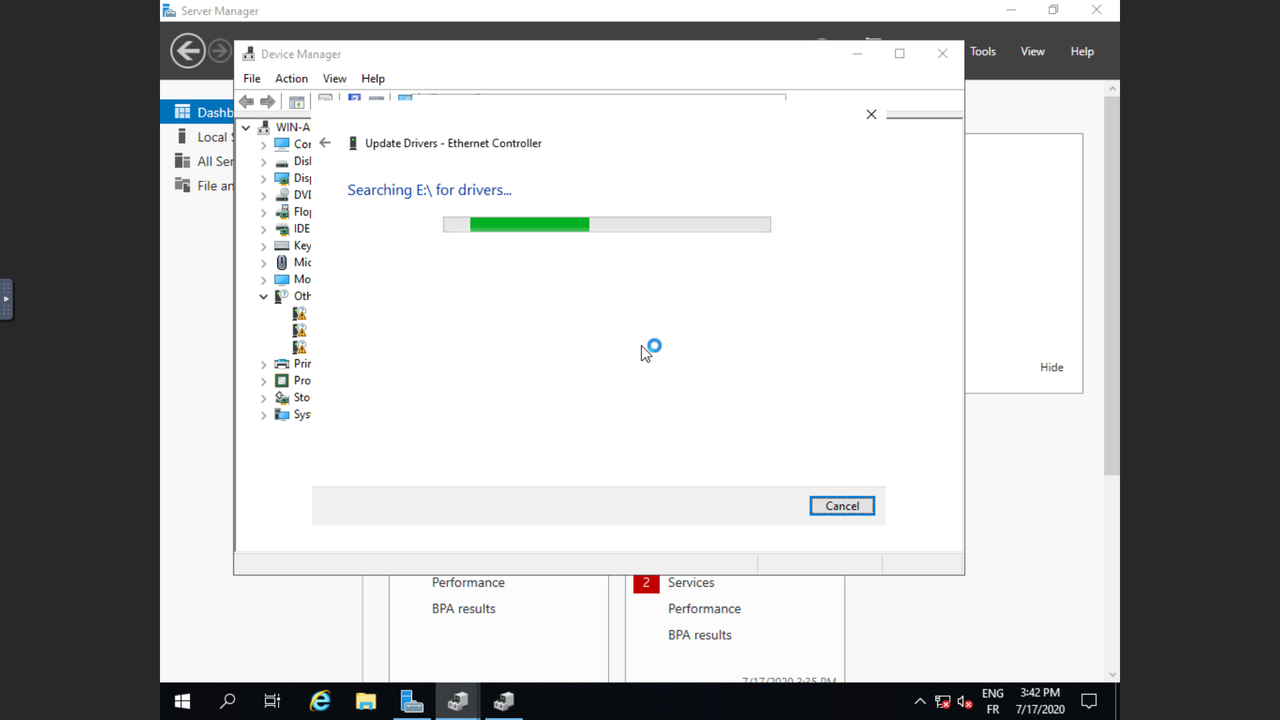Viewport: 1280px width, 720px height.
Task: Click Show/Hide Console Tree toolbar icon
Action: [x=297, y=102]
